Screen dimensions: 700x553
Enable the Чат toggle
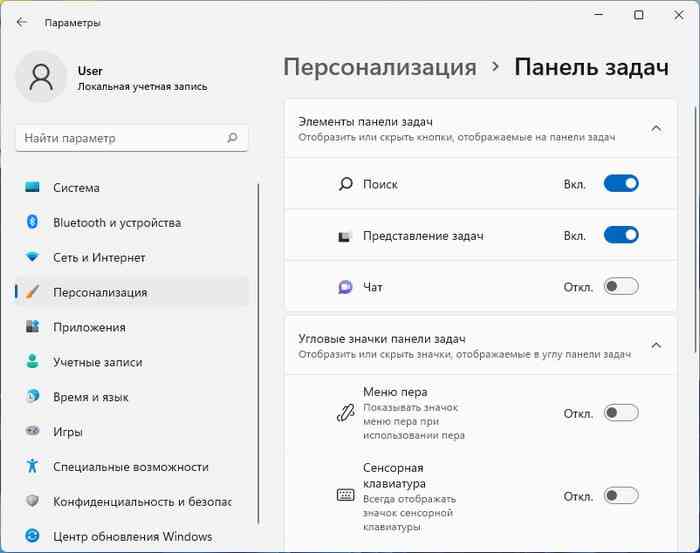(621, 286)
